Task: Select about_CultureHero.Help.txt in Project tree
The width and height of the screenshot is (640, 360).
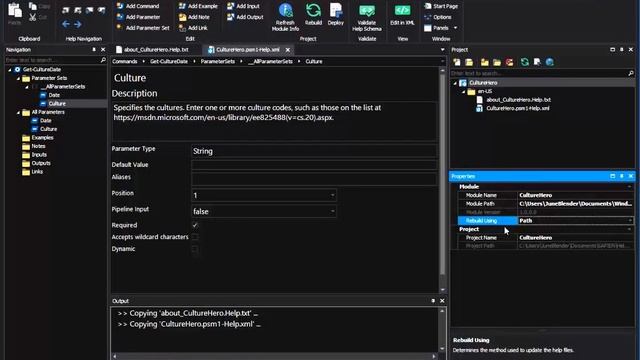Action: (x=513, y=100)
